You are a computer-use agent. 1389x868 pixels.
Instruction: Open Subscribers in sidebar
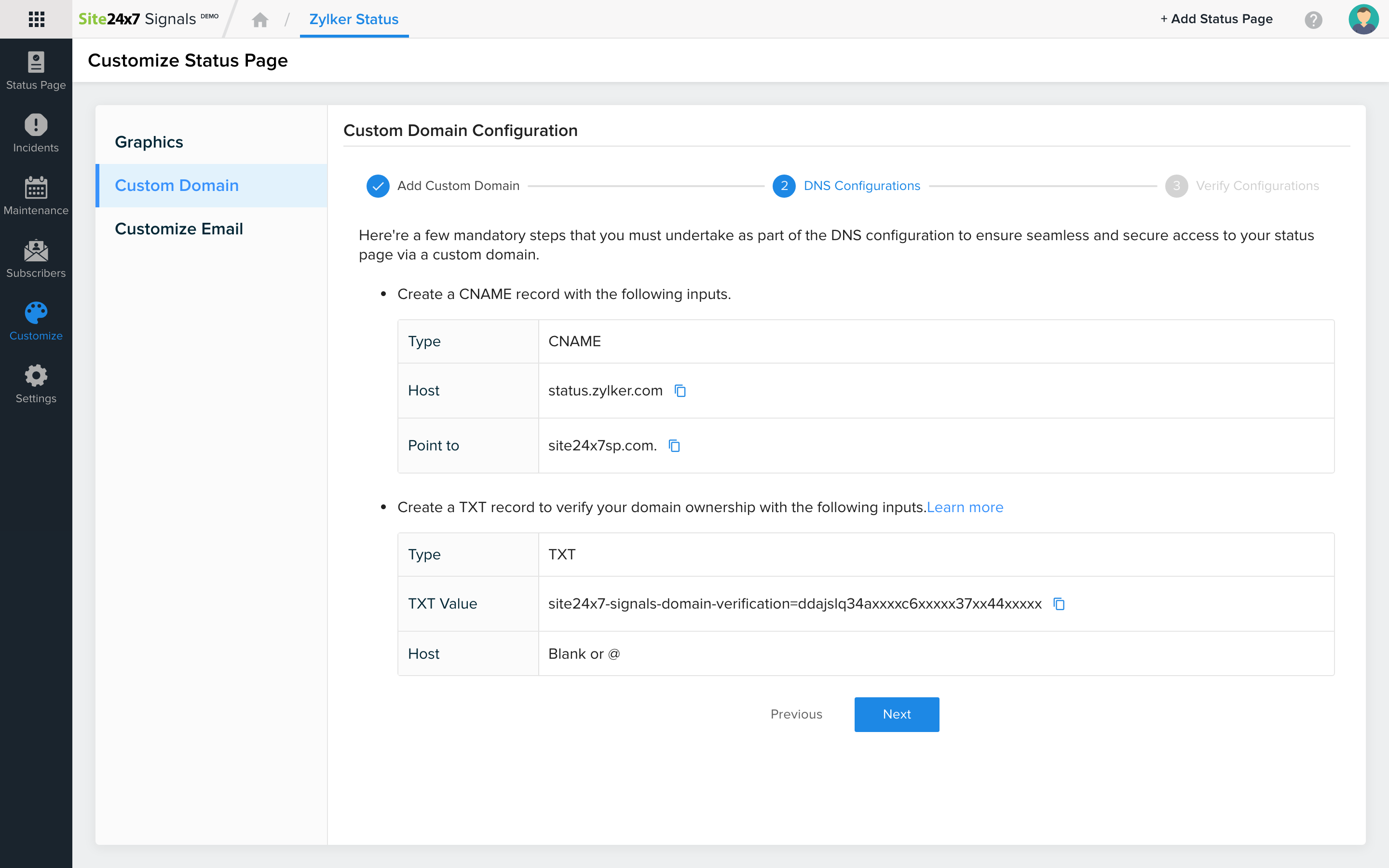36,258
